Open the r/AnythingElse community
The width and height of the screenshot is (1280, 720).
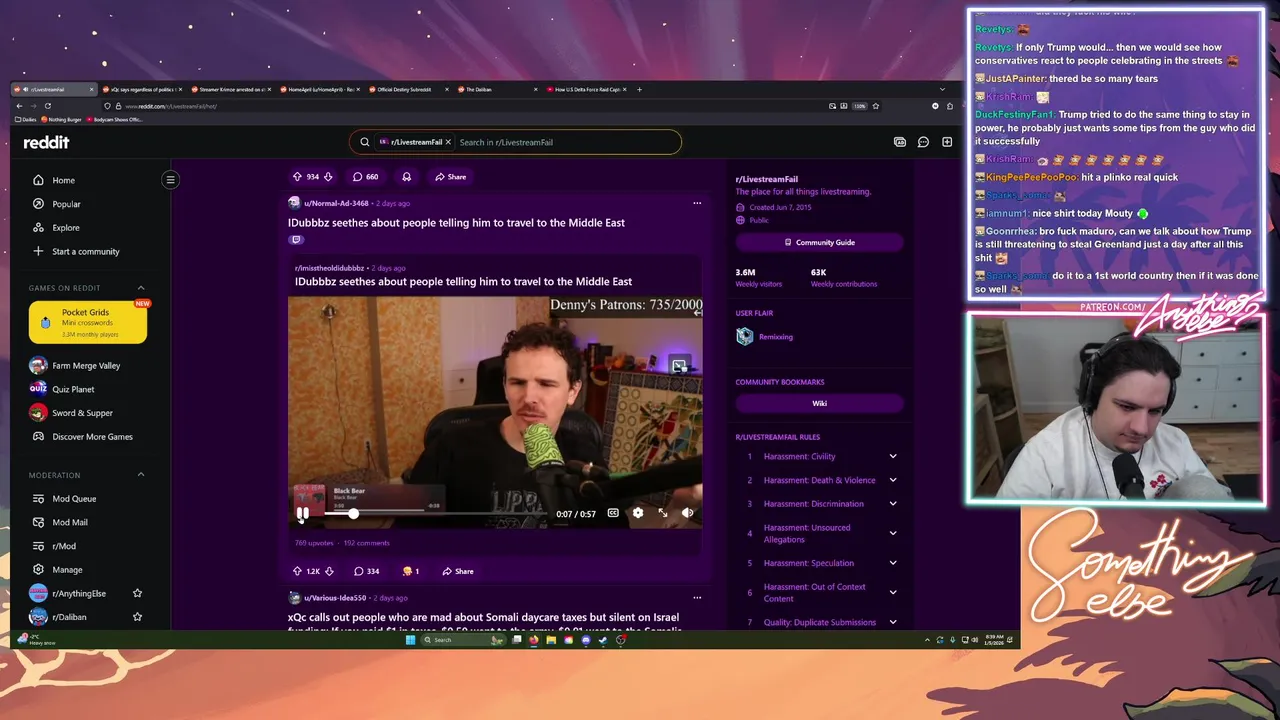point(78,594)
